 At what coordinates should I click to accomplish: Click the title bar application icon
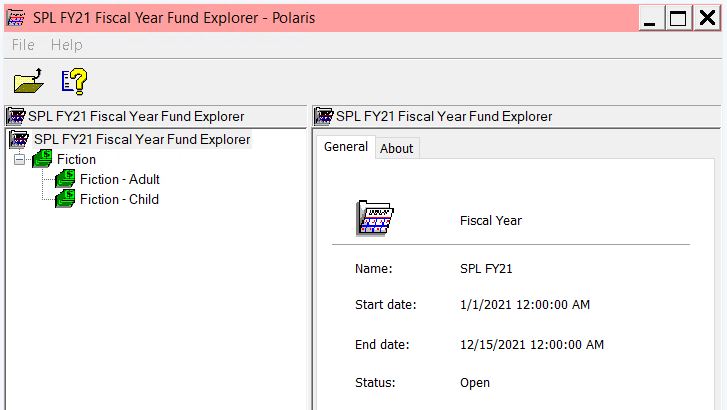pyautogui.click(x=16, y=18)
